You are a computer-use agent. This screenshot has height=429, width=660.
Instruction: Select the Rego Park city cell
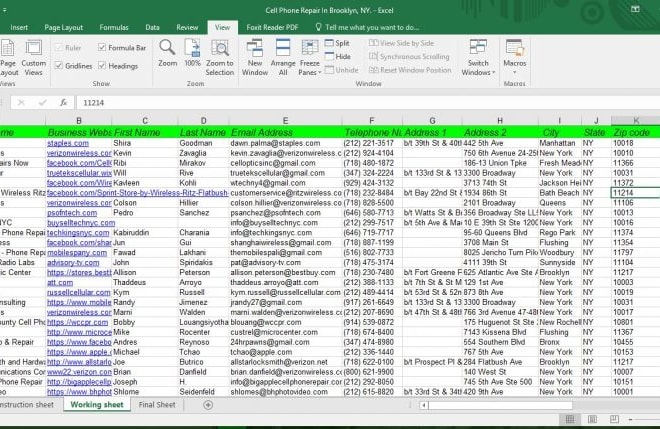click(x=560, y=232)
